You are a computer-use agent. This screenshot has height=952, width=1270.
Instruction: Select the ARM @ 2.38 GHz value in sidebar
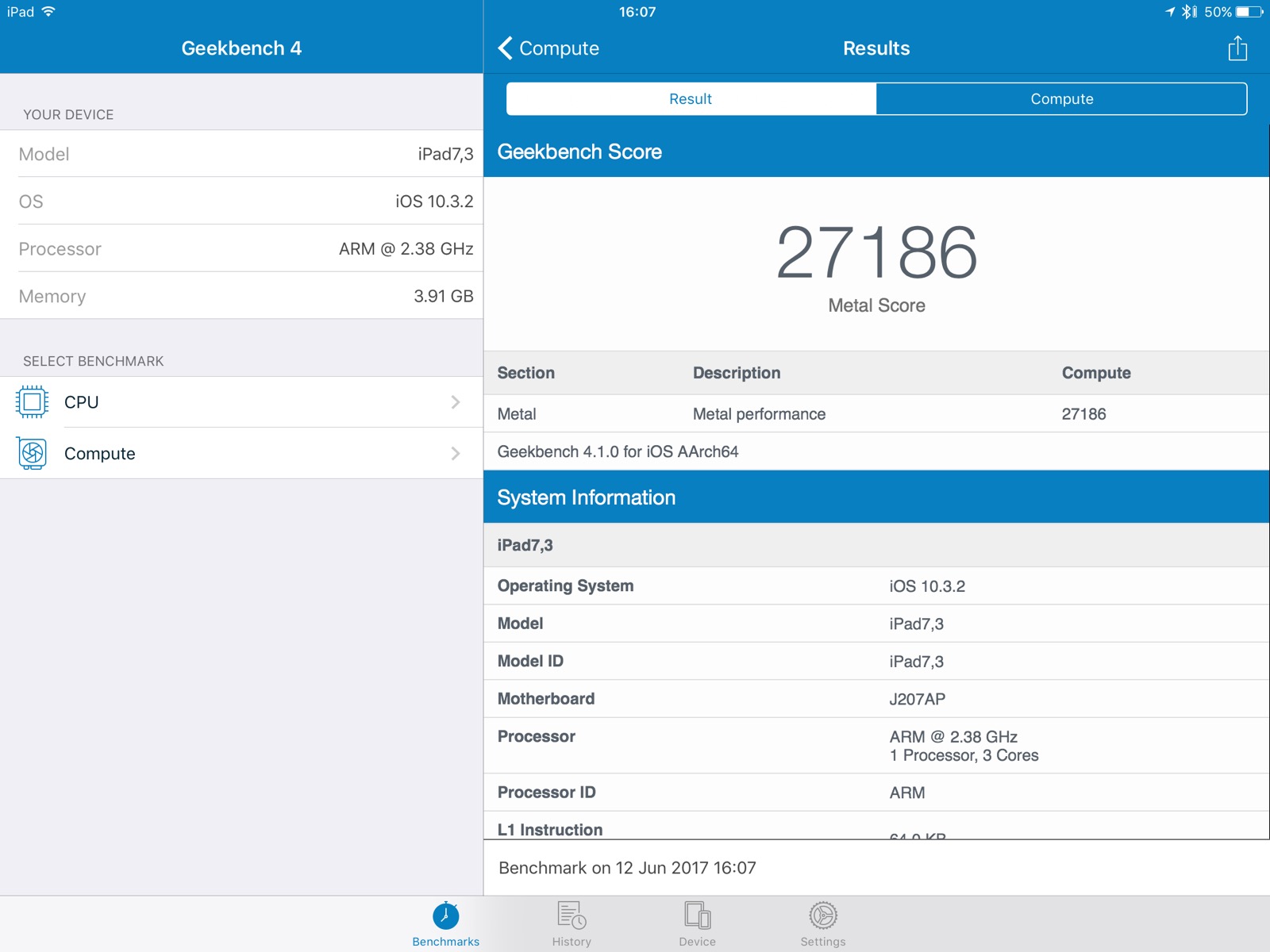406,249
